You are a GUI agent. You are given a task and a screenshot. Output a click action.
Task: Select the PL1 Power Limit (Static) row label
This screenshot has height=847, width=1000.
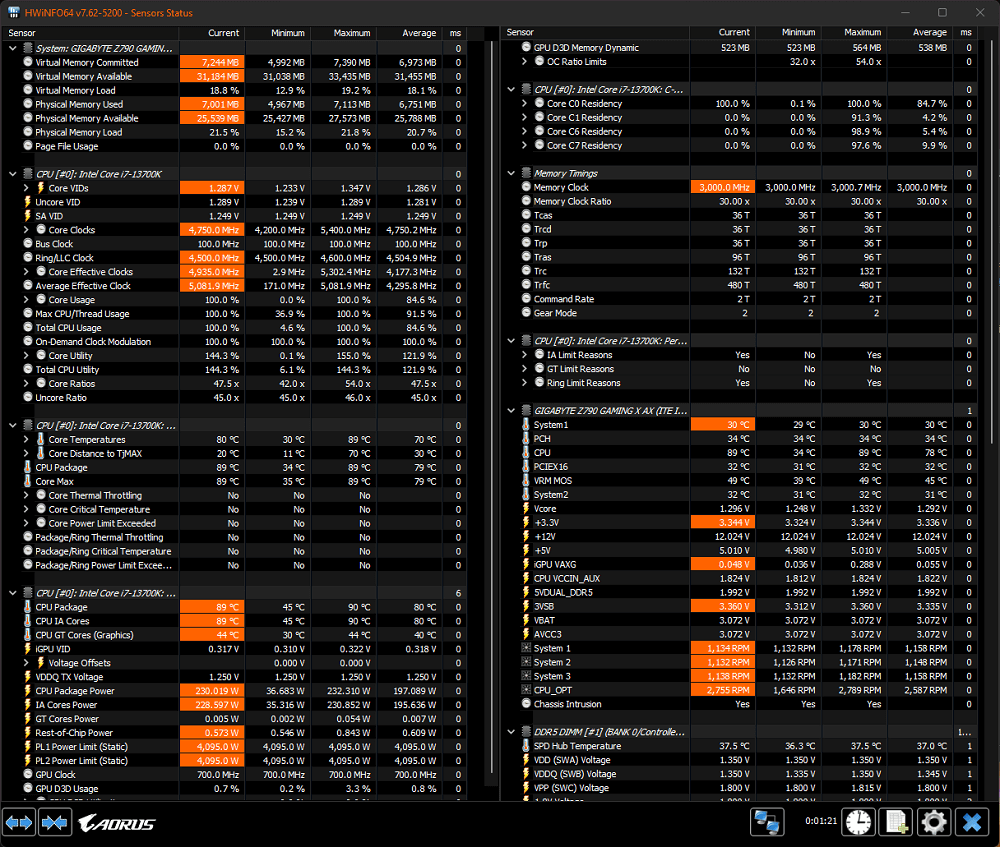coord(82,747)
